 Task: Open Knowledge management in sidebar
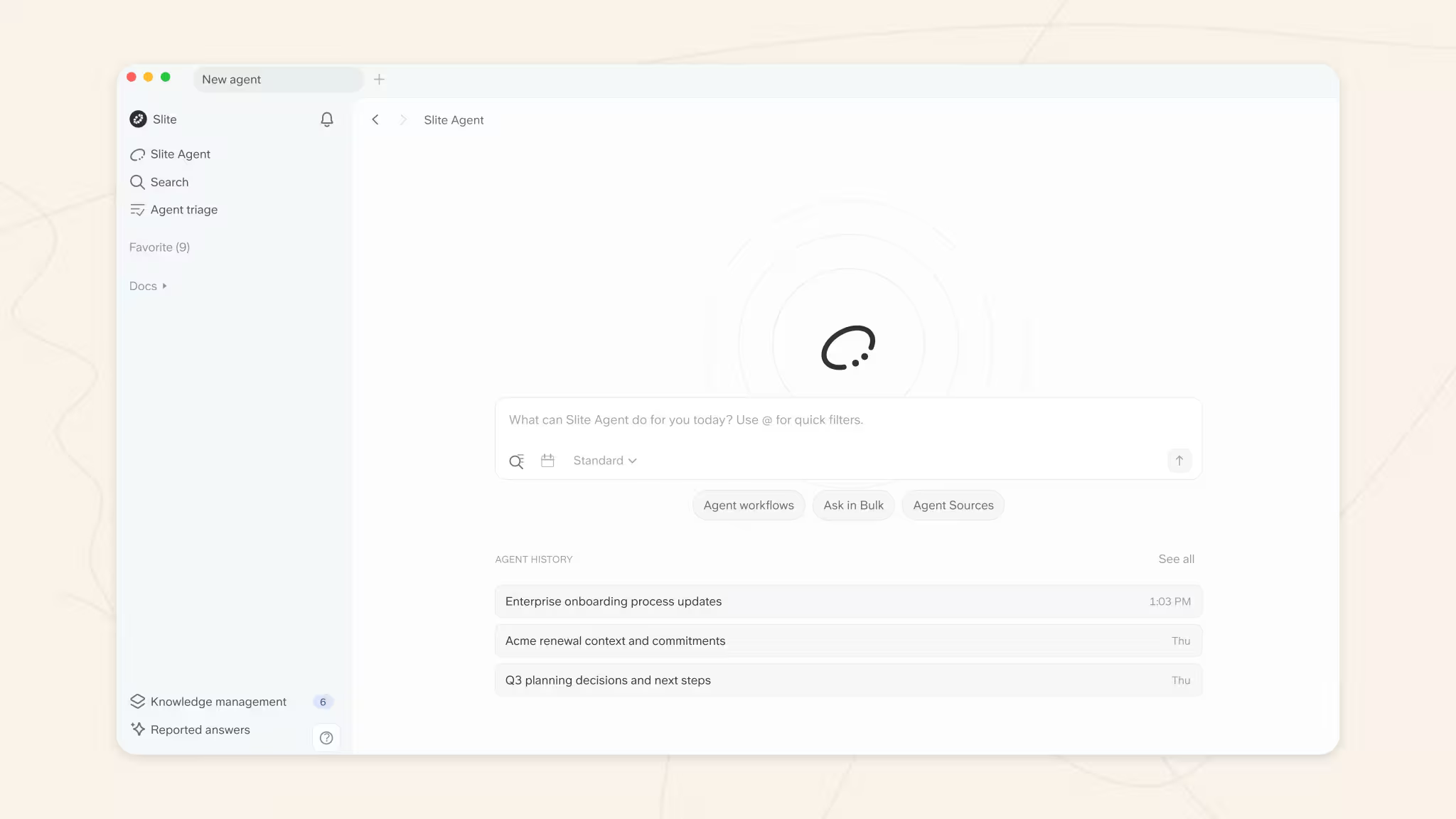(x=218, y=702)
